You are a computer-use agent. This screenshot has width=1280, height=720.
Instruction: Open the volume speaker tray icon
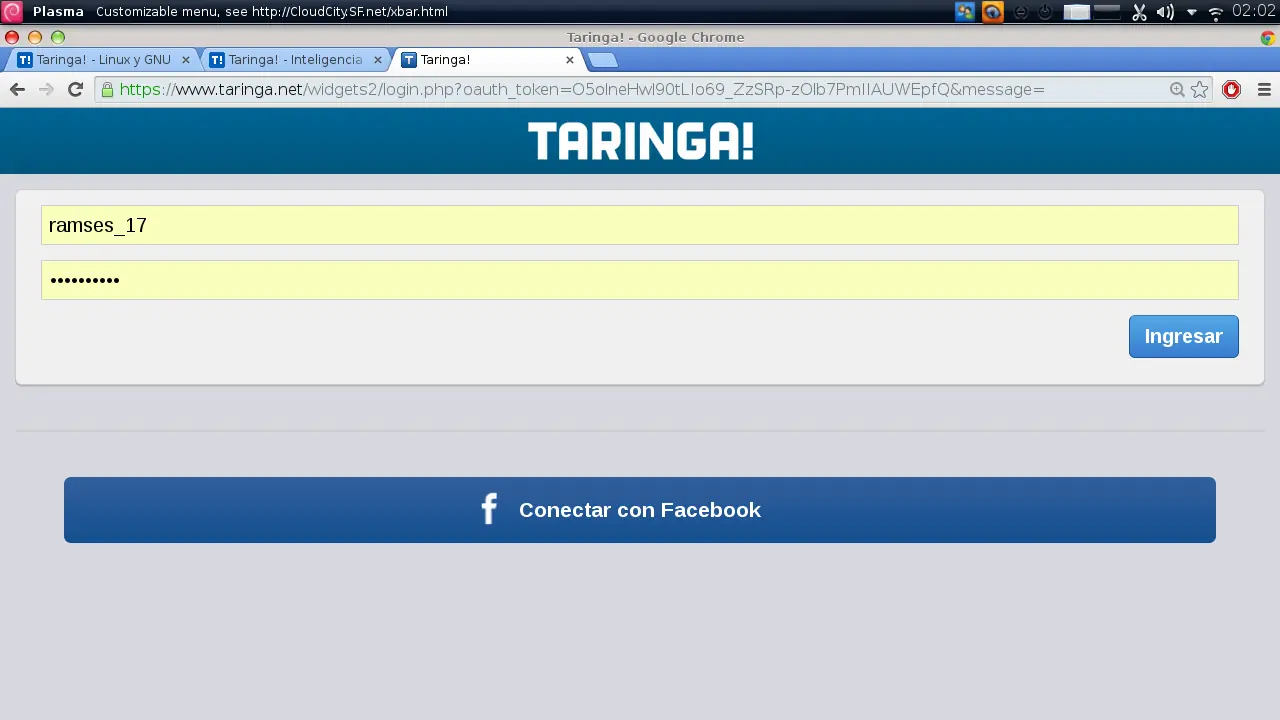[x=1165, y=12]
